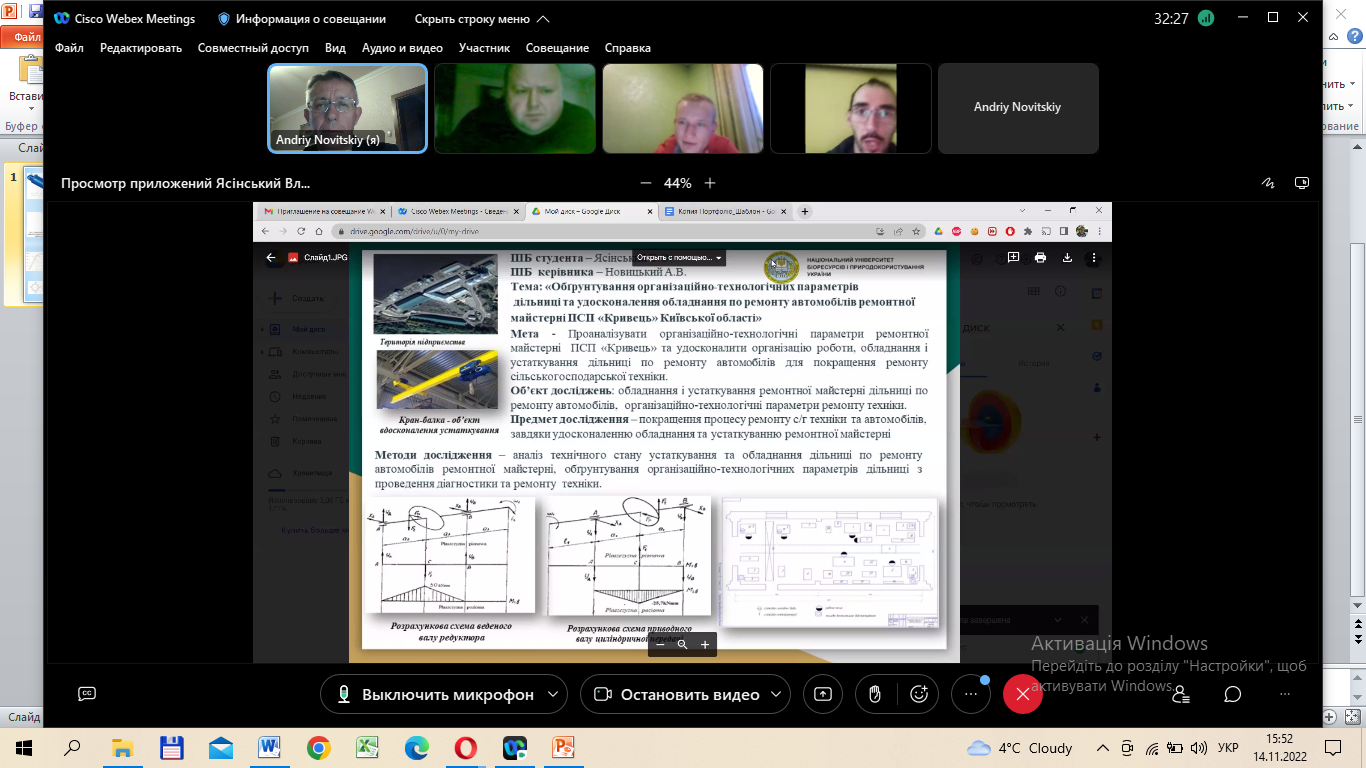The image size is (1366, 768).
Task: Open Информация о совещании
Action: (302, 19)
